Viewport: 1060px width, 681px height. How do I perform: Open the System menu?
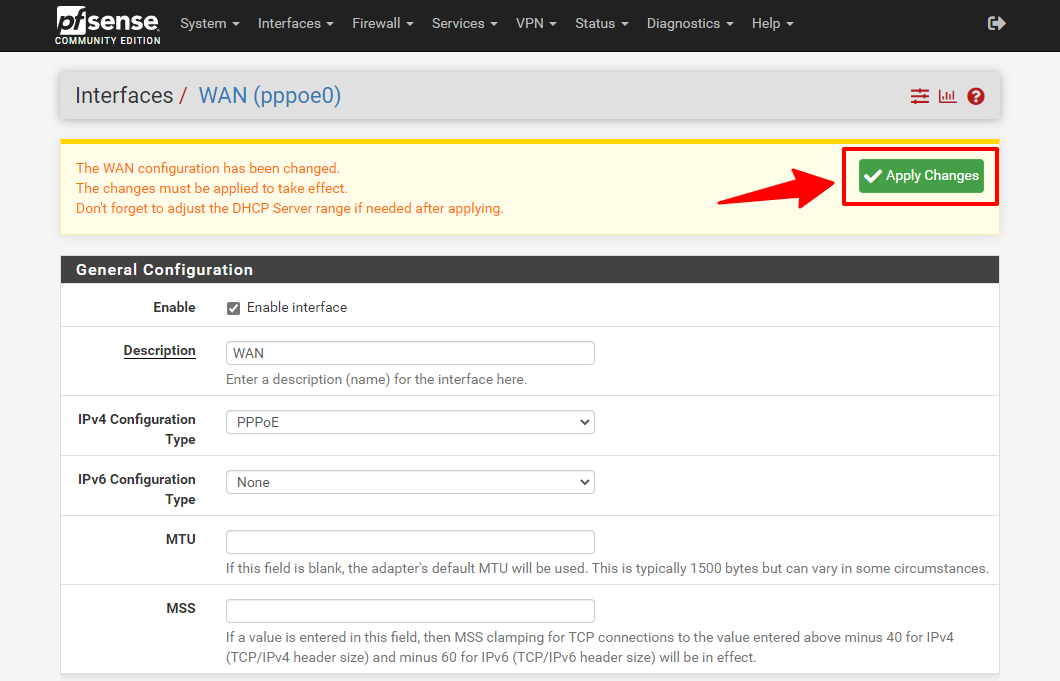tap(209, 23)
